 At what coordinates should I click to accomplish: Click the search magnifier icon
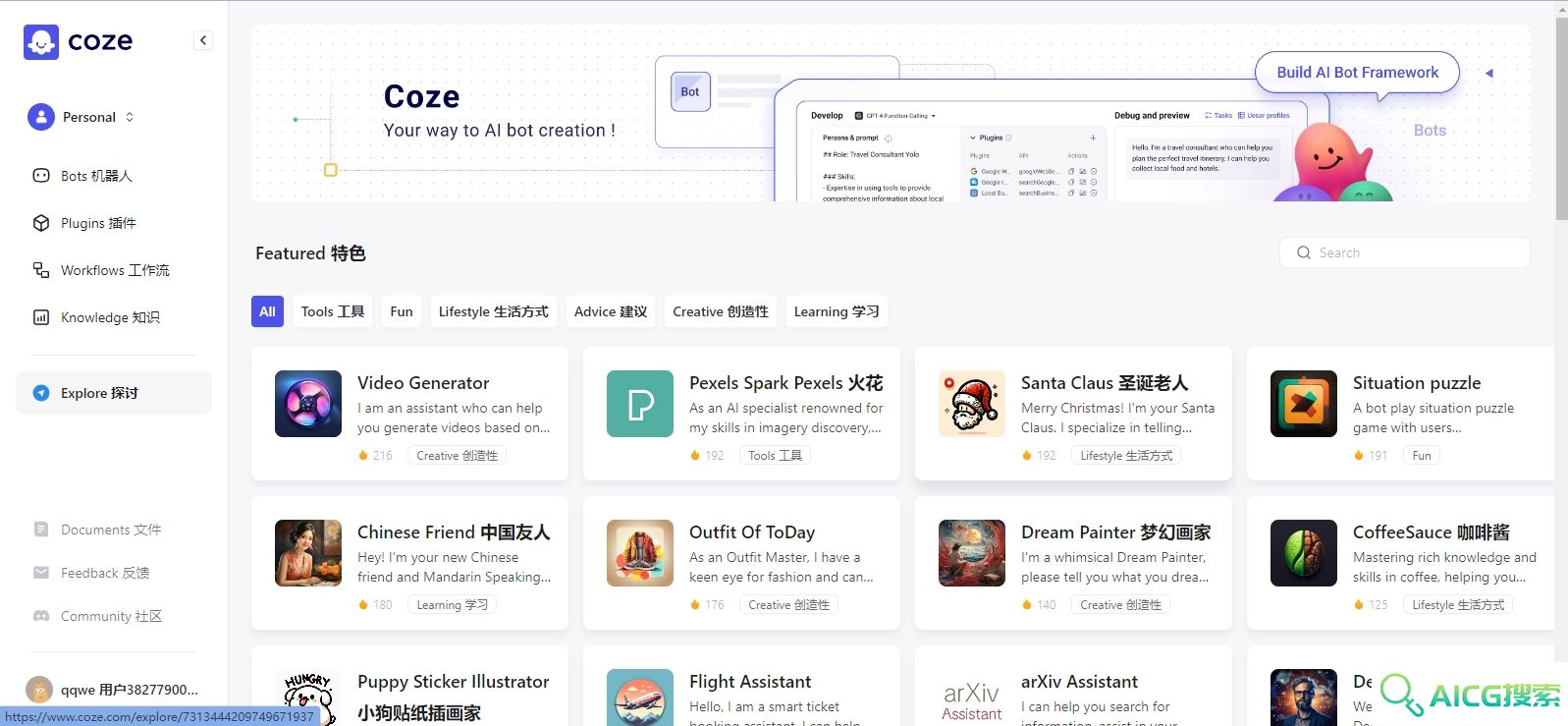pos(1304,252)
